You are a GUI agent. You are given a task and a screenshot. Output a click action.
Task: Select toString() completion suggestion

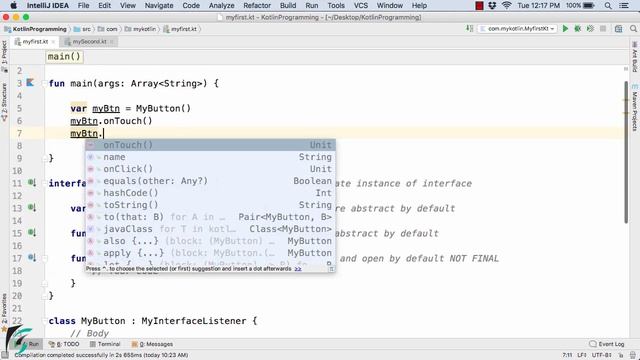[210, 205]
